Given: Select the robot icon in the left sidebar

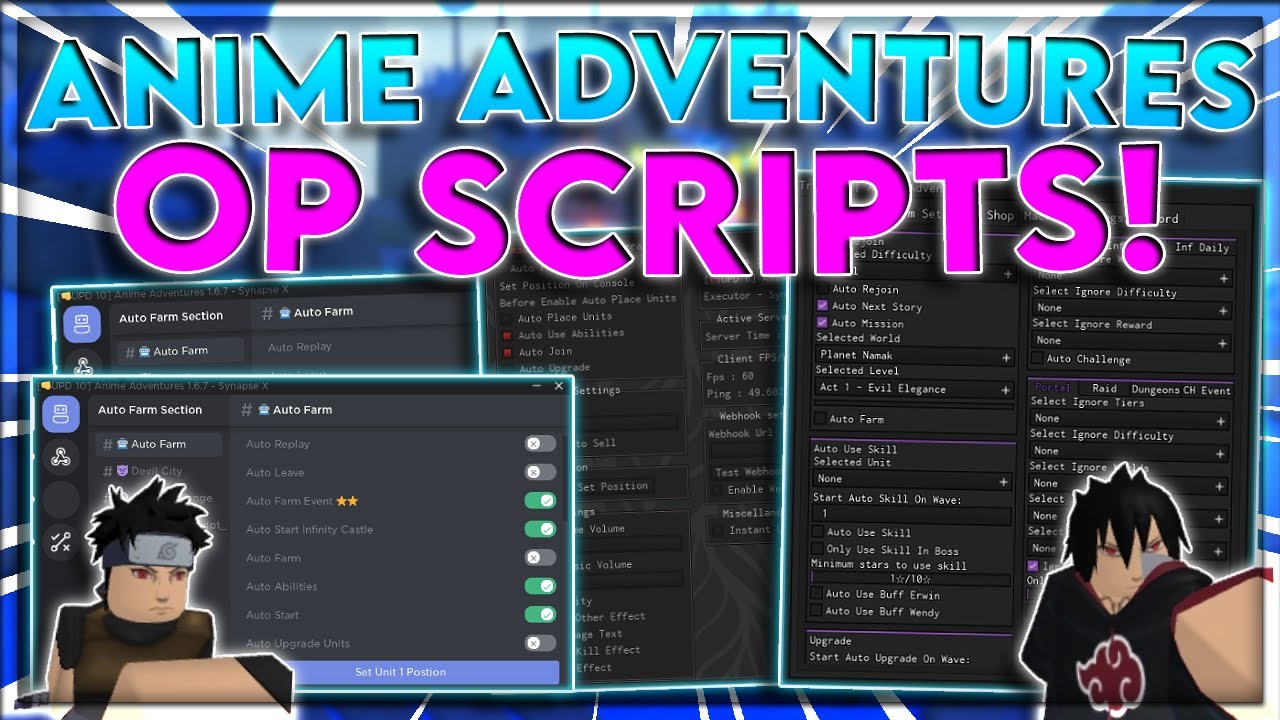Looking at the screenshot, I should point(61,413).
